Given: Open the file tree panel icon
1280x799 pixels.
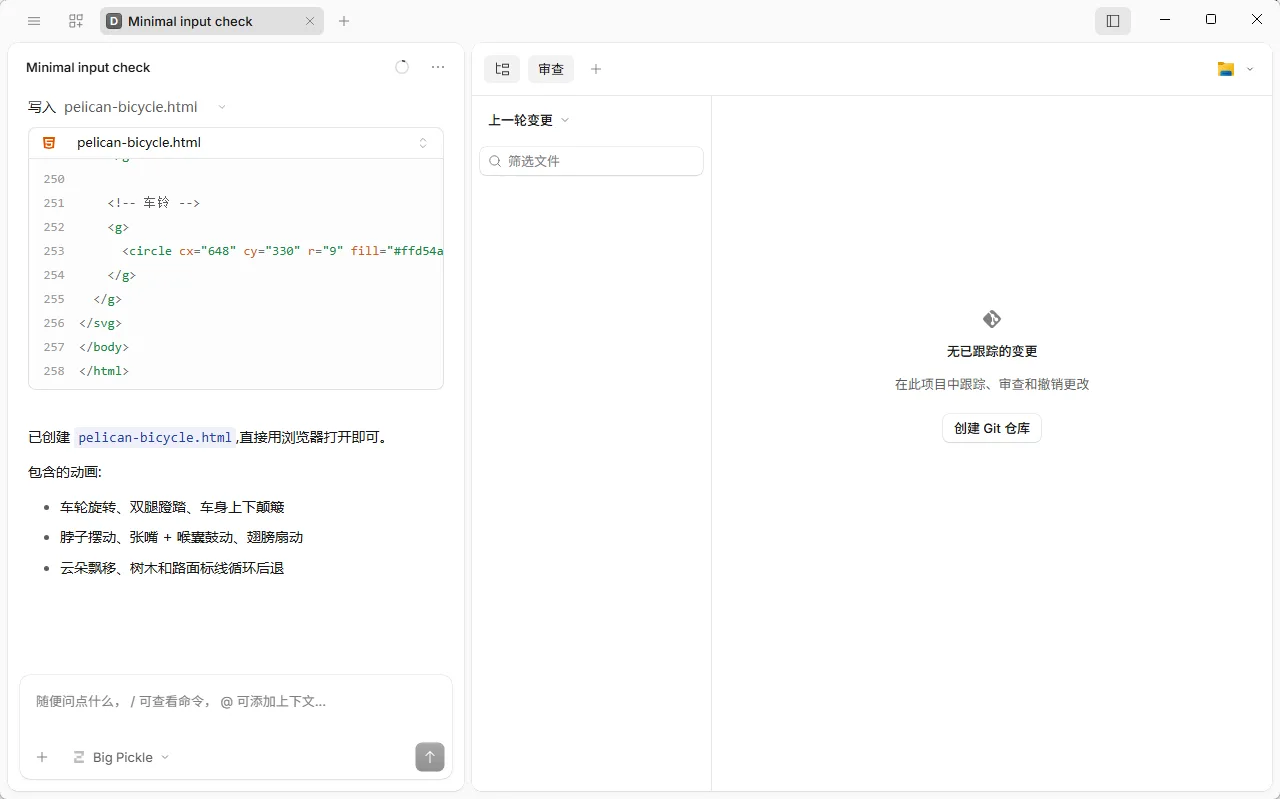Looking at the screenshot, I should click(502, 69).
